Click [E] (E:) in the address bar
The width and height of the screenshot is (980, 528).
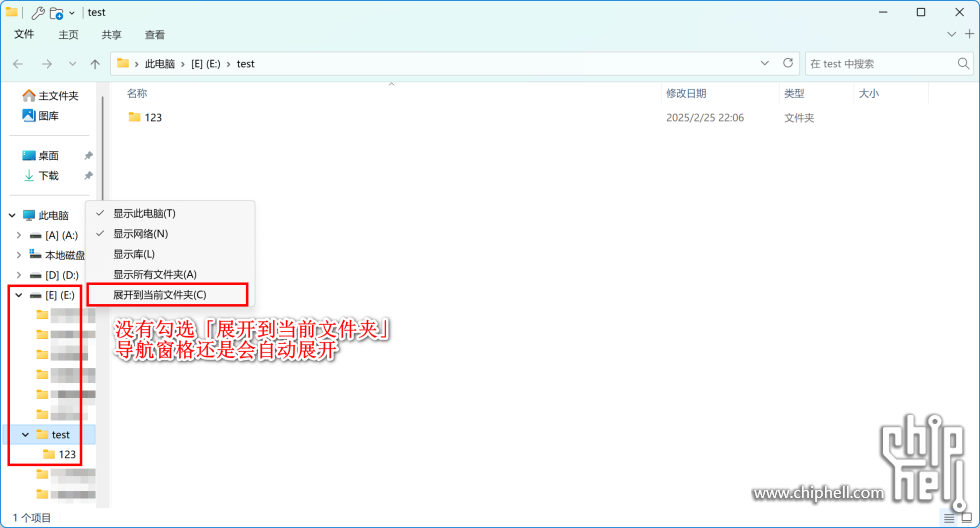(206, 64)
